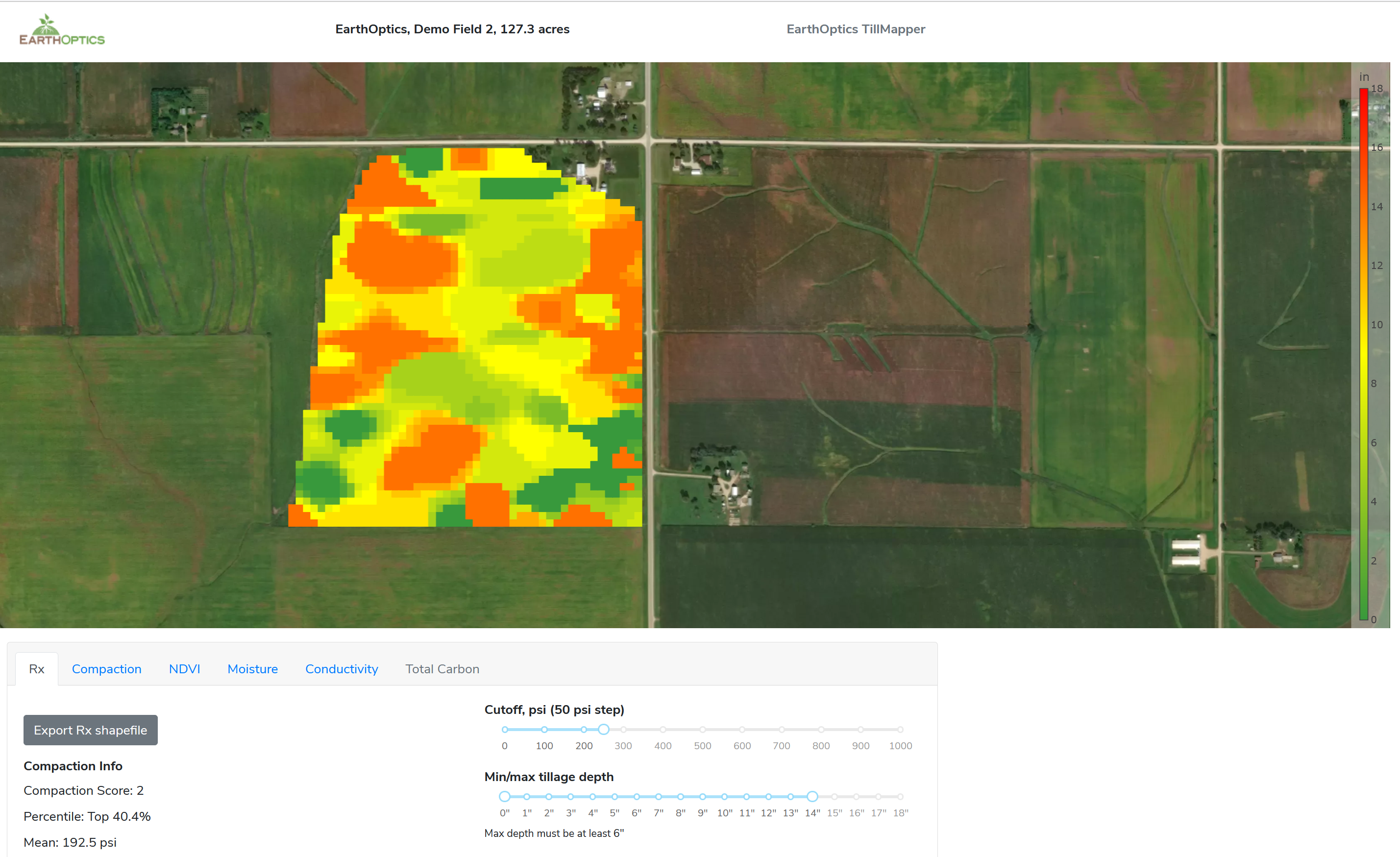Viewport: 1400px width, 857px height.
Task: Click Export Rx shapefile button
Action: (90, 730)
